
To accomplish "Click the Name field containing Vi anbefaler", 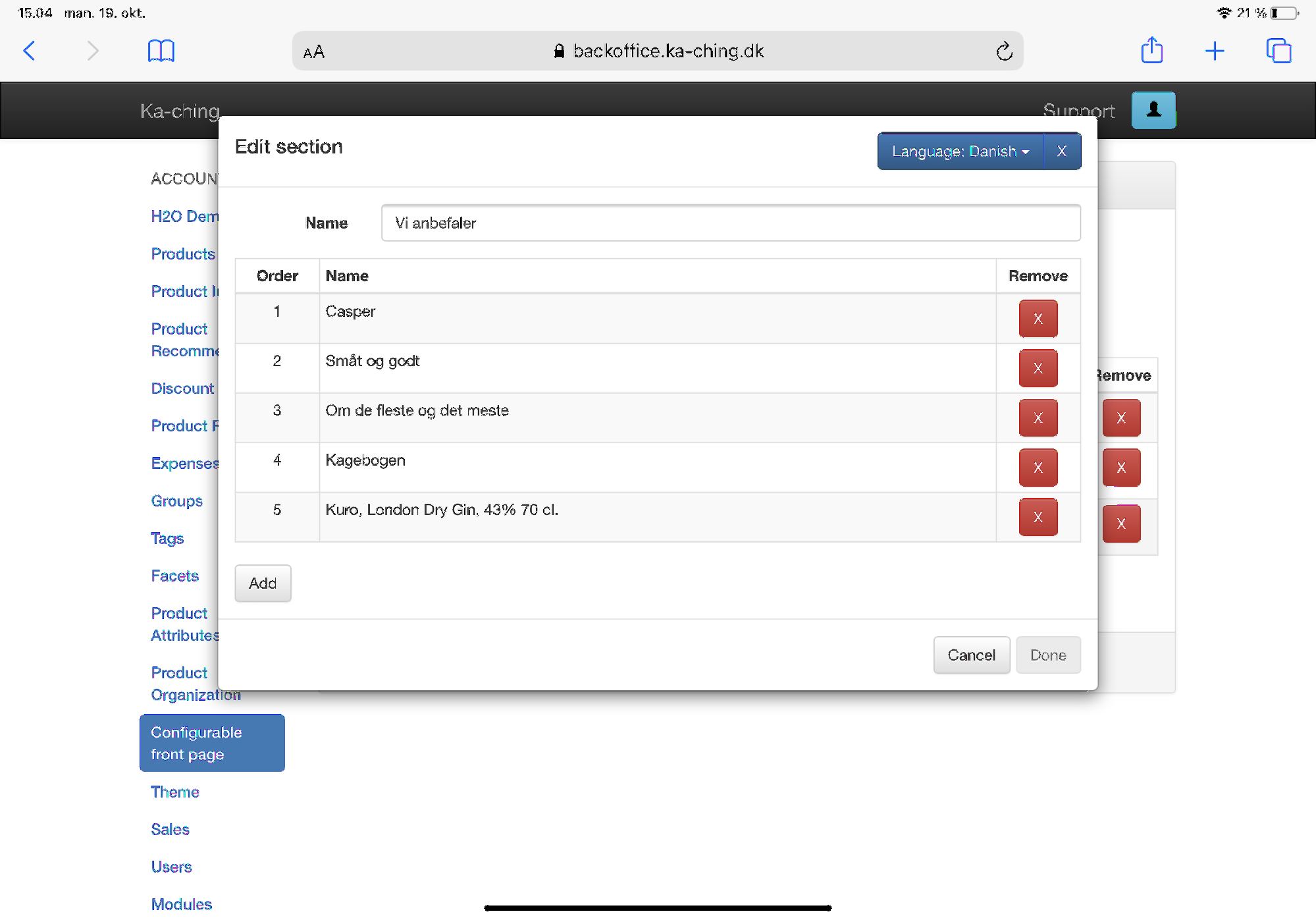I will click(x=730, y=223).
